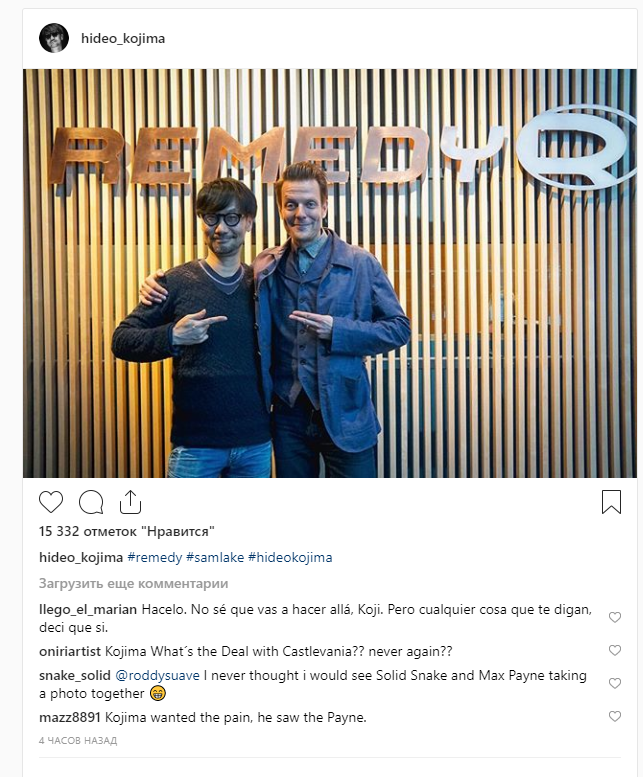Open the #hideokojima hashtag
Image resolution: width=643 pixels, height=777 pixels.
pyautogui.click(x=290, y=557)
